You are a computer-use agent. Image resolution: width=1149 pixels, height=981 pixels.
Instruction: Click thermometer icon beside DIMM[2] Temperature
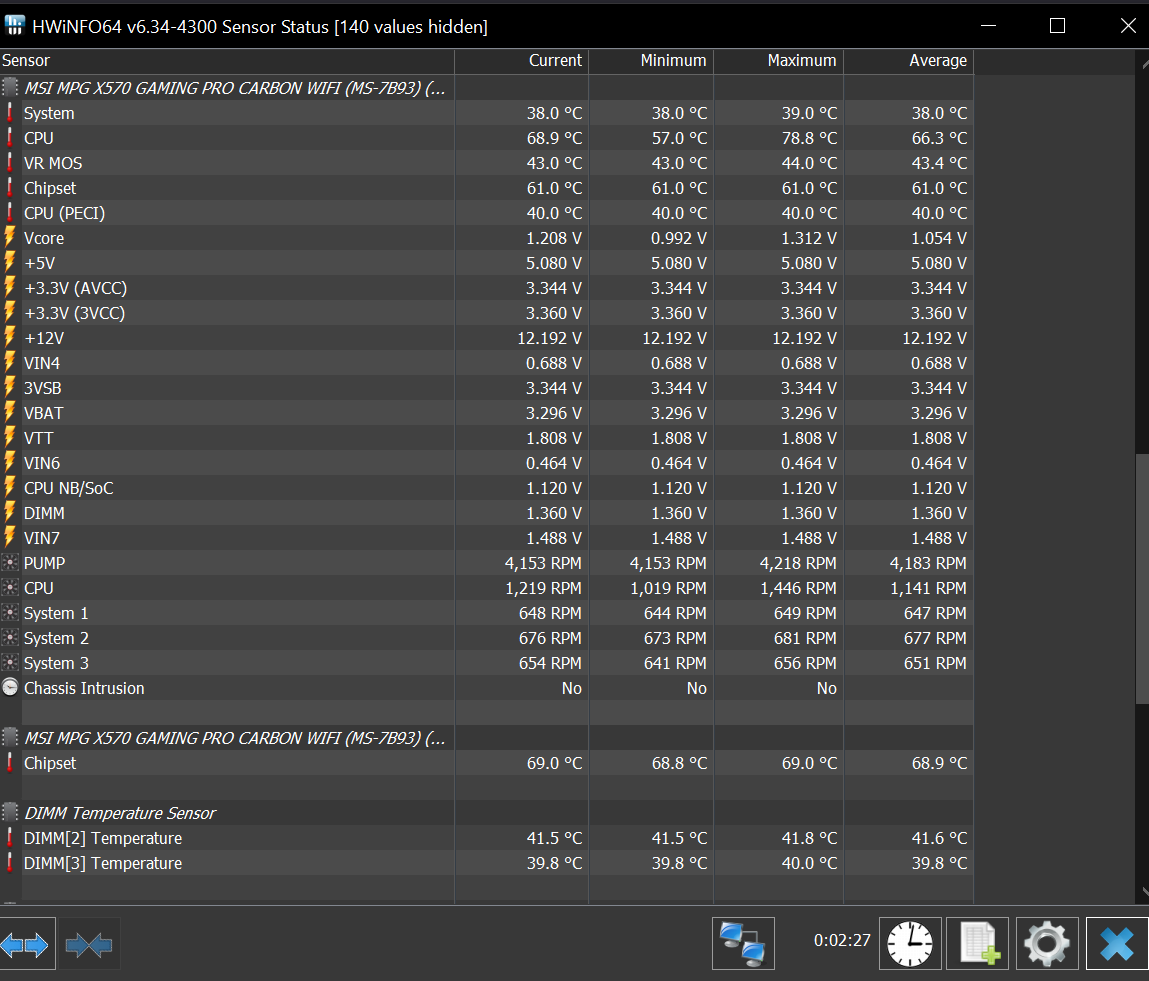tap(10, 837)
